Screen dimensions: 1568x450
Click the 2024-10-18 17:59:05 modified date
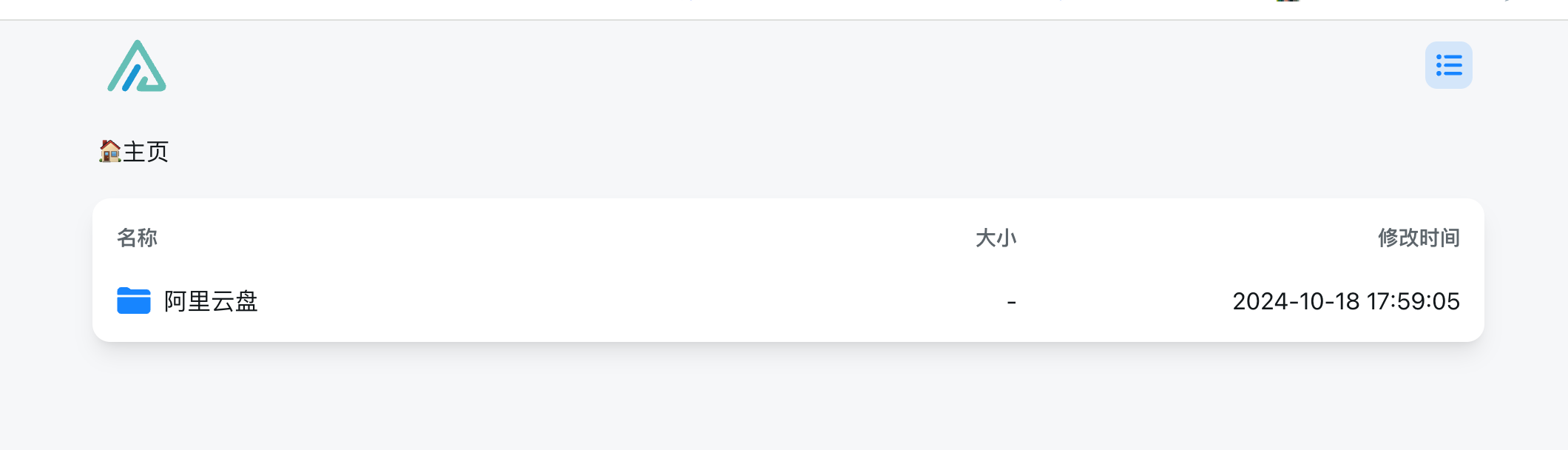[x=1346, y=301]
